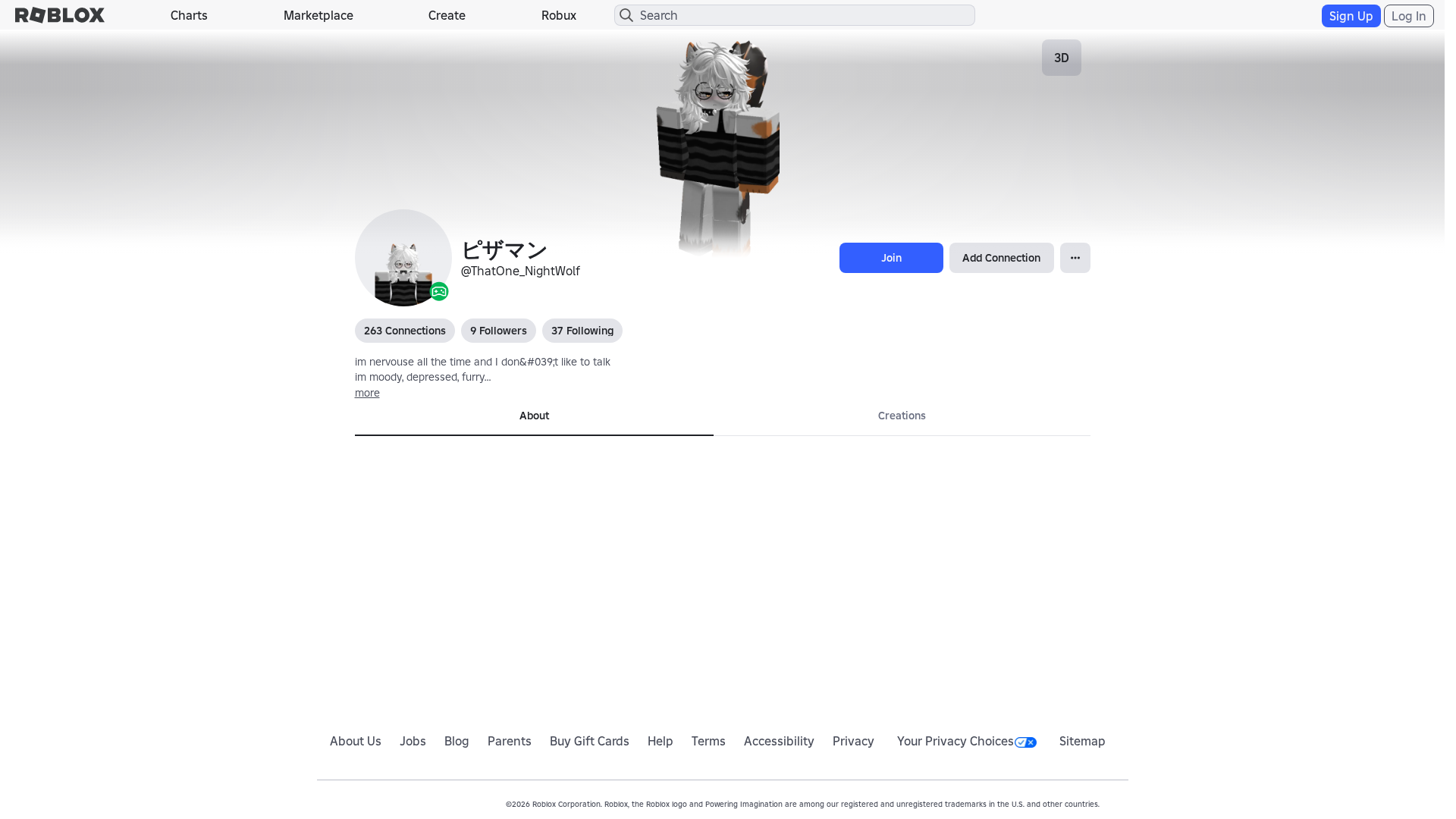This screenshot has width=1456, height=819.
Task: Open the Sitemap footer link
Action: (x=1082, y=742)
